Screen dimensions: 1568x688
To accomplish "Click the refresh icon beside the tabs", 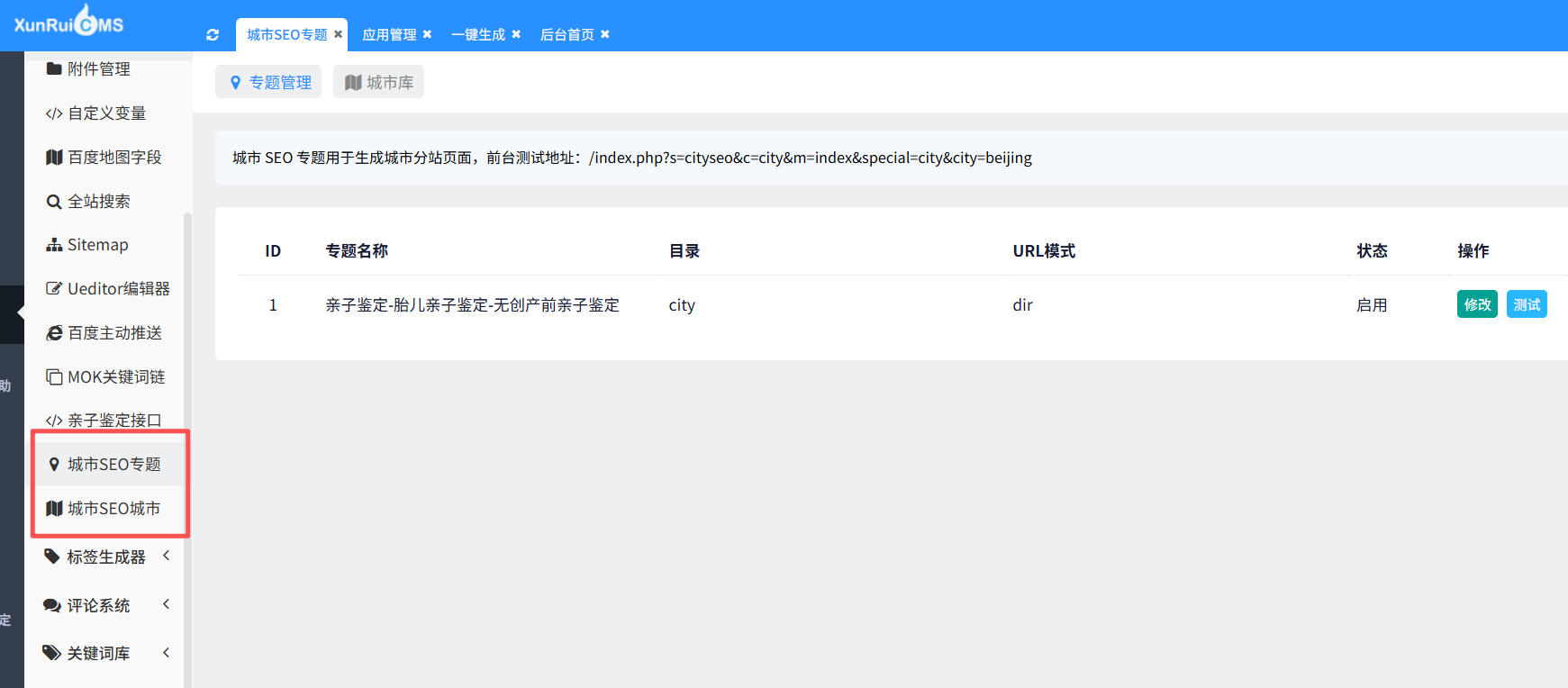I will 213,35.
